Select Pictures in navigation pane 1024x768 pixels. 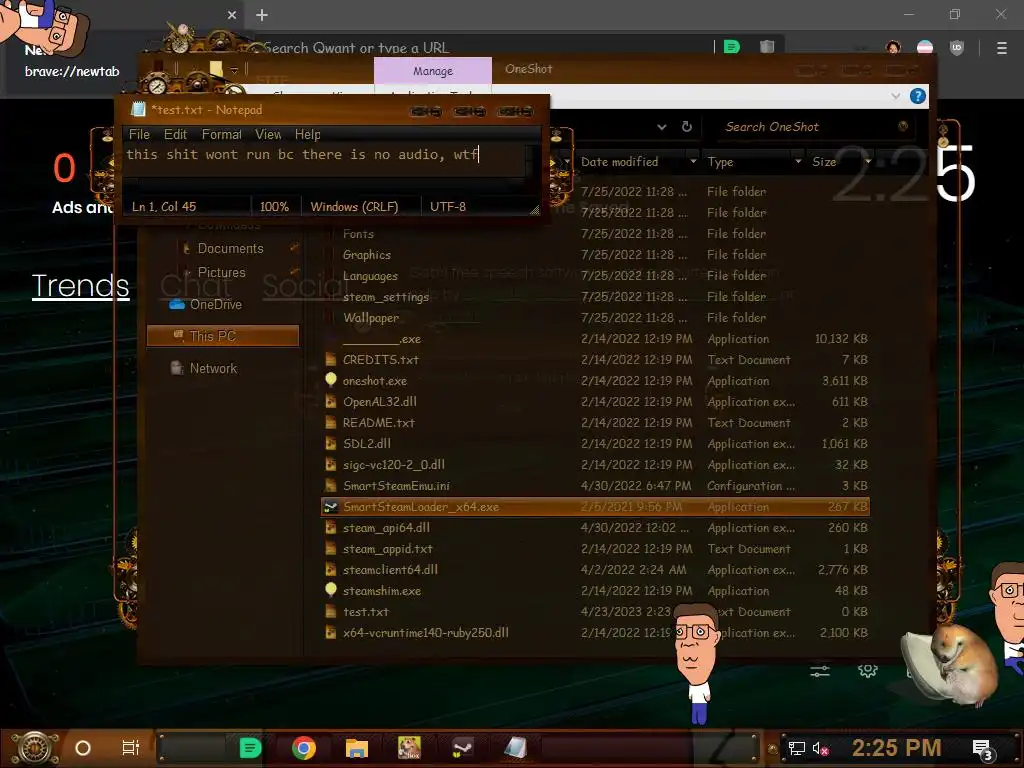point(221,272)
